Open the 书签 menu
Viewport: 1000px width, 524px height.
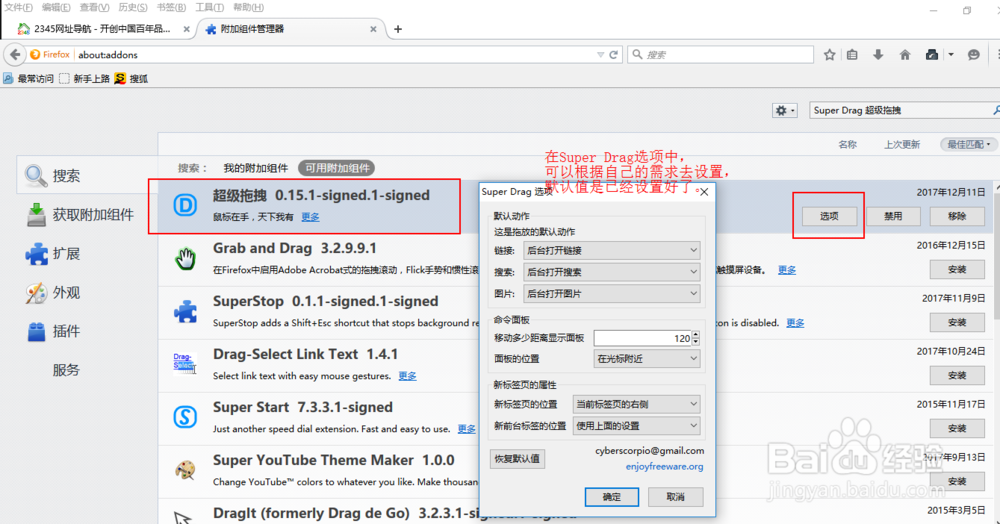(x=171, y=7)
